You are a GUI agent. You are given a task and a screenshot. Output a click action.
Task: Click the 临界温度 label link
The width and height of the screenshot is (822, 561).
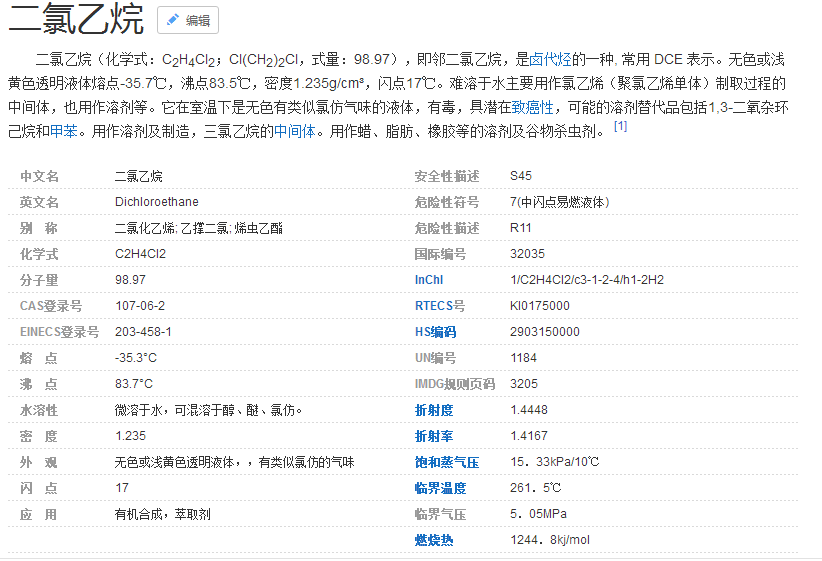[440, 488]
